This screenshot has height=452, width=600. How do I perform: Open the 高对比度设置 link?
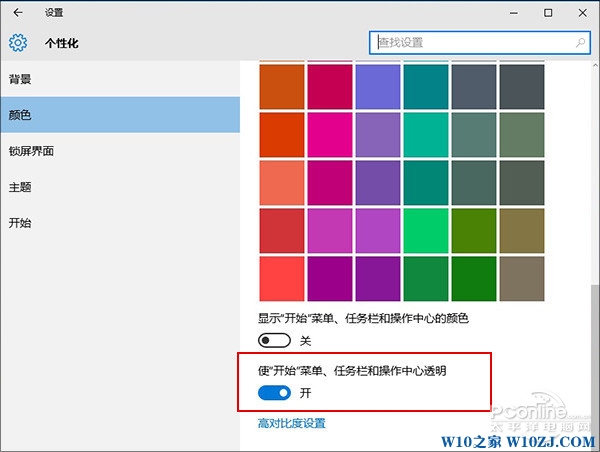tap(292, 423)
